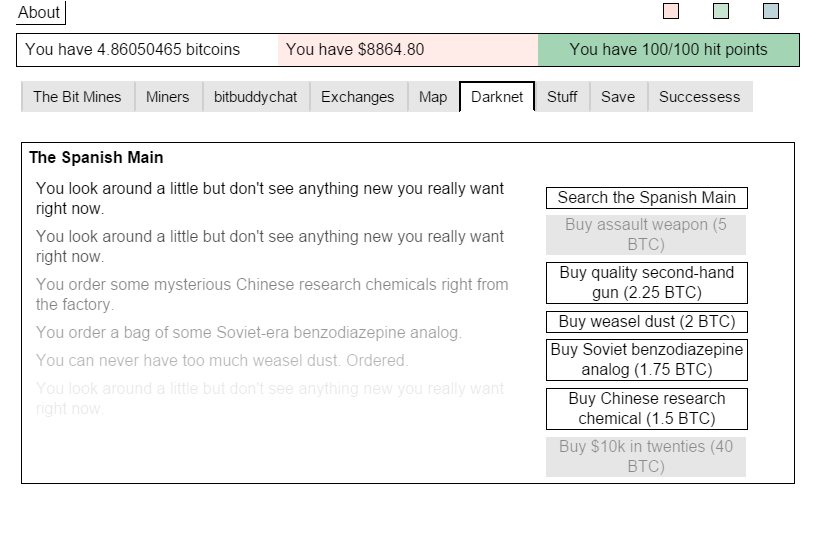Click the blue-gray color swatch
The height and width of the screenshot is (538, 832).
coord(770,11)
